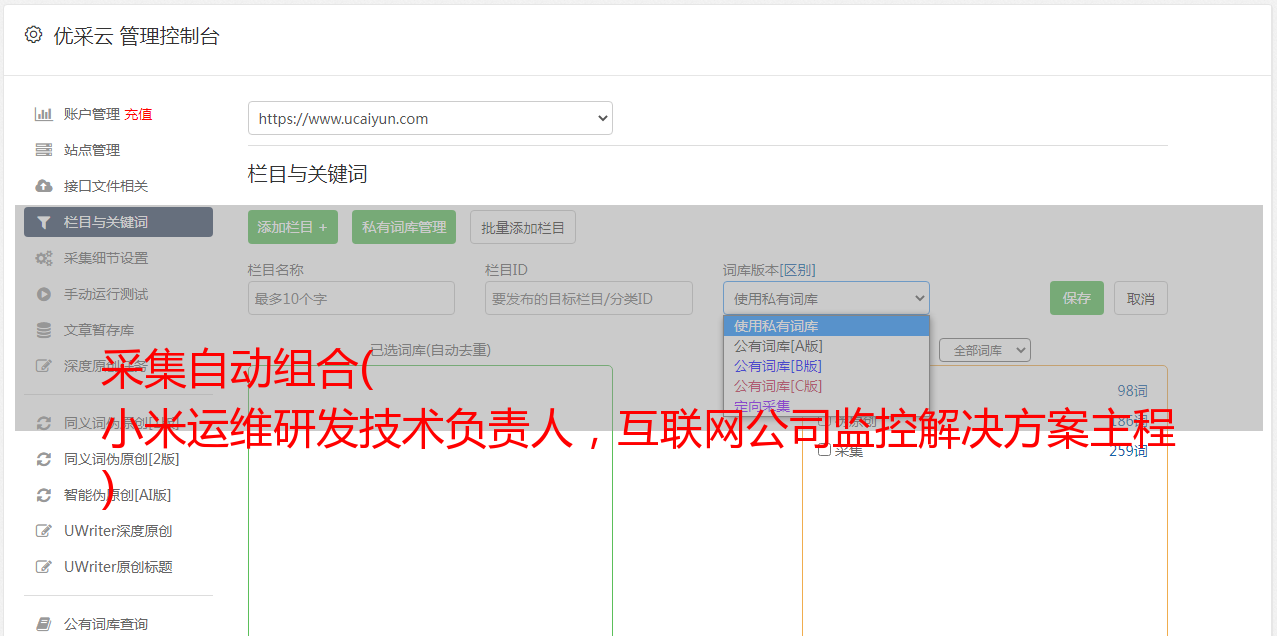Focus the 栏目名称 input field
1277x636 pixels.
351,298
